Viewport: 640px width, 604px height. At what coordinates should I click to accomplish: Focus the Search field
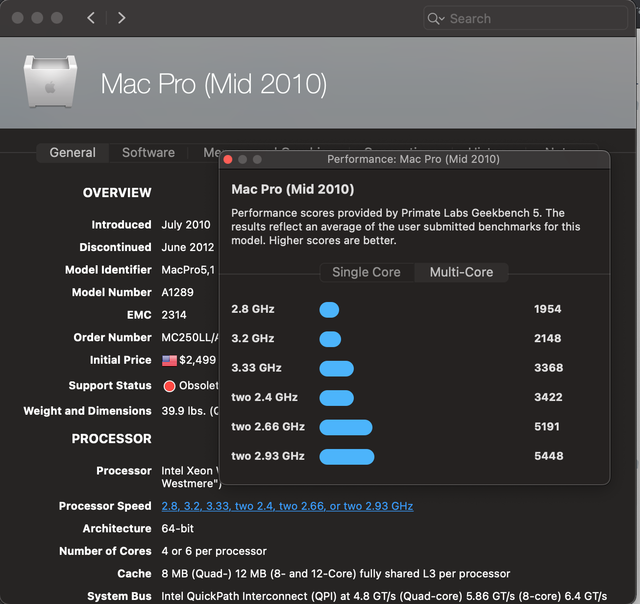pyautogui.click(x=525, y=18)
